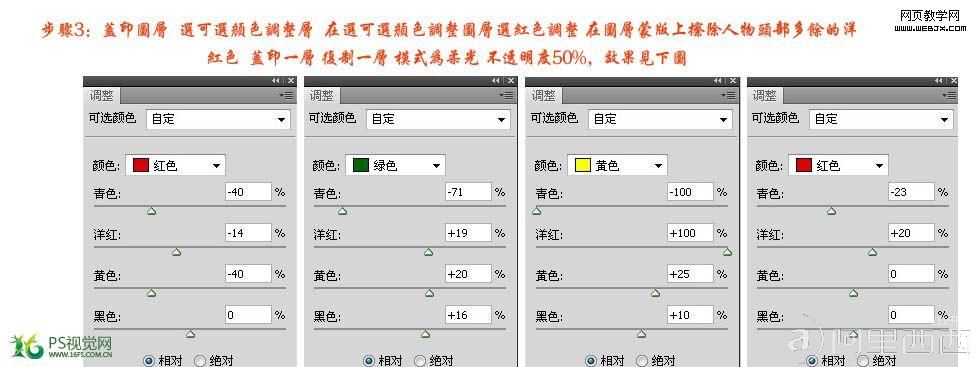Click the 青色 field showing -23
977x367 pixels.
(x=912, y=192)
